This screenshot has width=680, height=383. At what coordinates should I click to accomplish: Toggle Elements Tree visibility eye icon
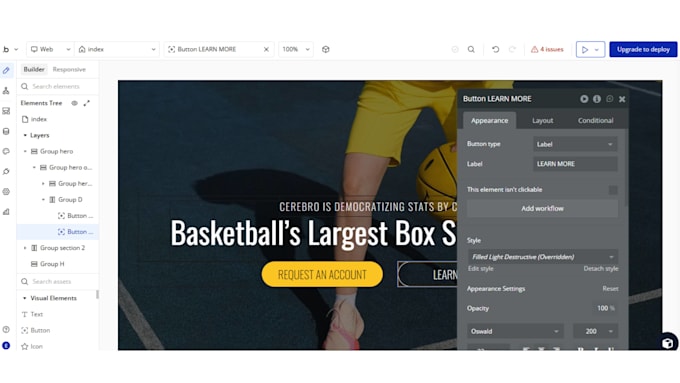click(75, 103)
